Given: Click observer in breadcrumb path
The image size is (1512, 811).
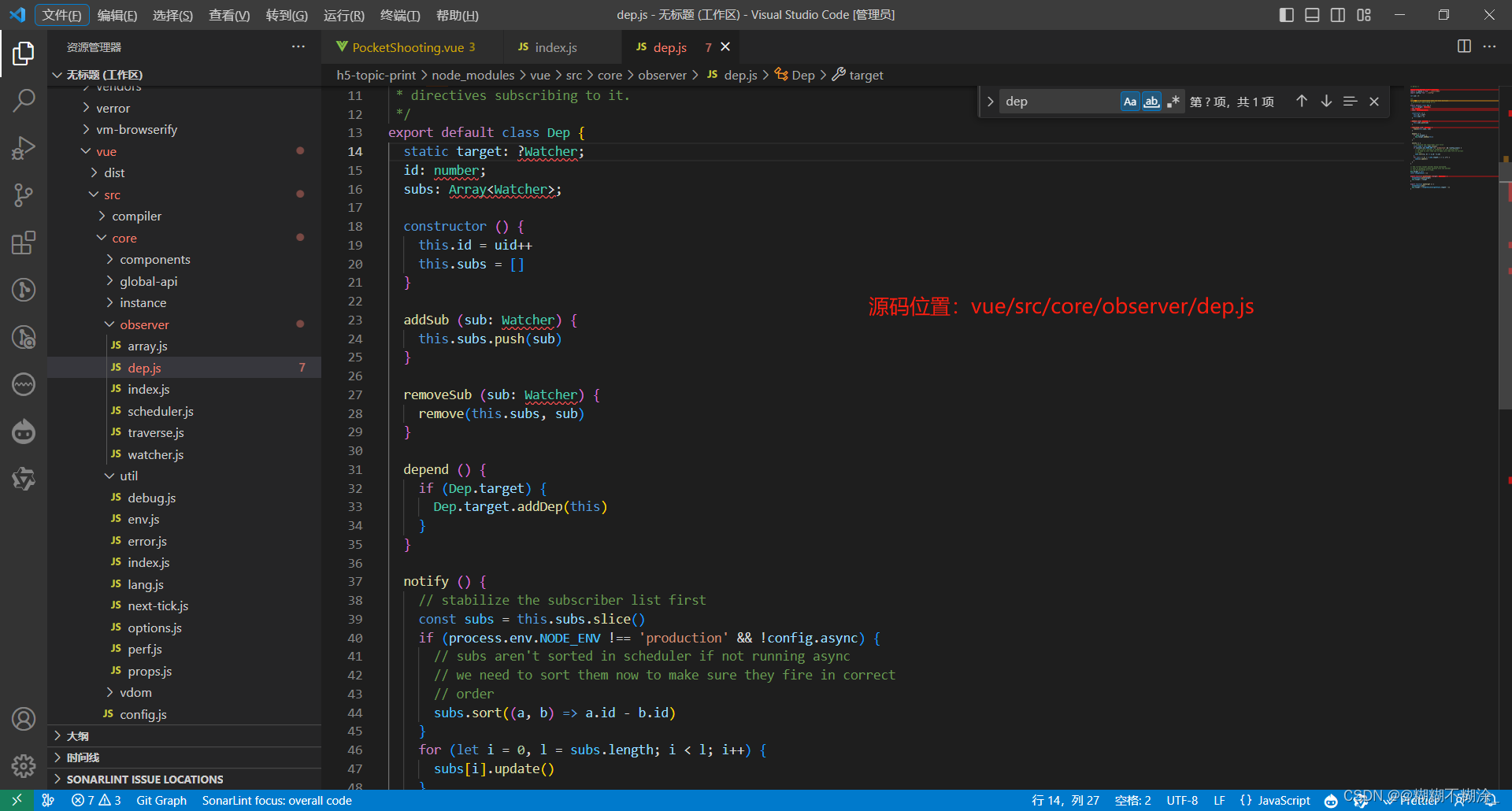Looking at the screenshot, I should pos(662,75).
